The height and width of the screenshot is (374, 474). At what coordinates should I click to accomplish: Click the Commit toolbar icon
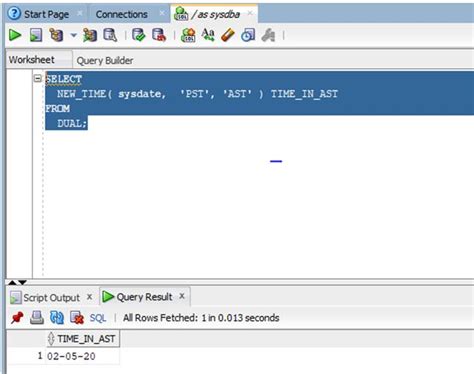pos(138,35)
